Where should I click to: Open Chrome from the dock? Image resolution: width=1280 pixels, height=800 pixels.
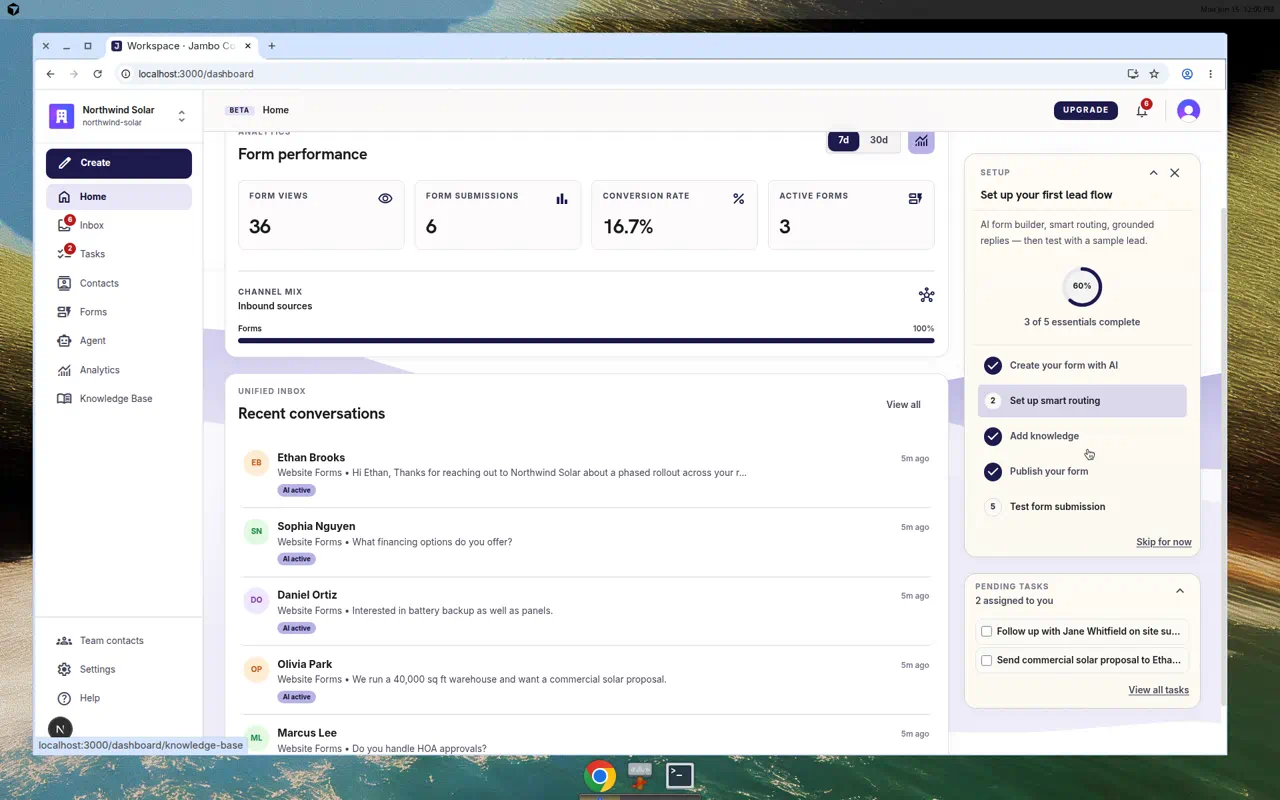coord(600,776)
